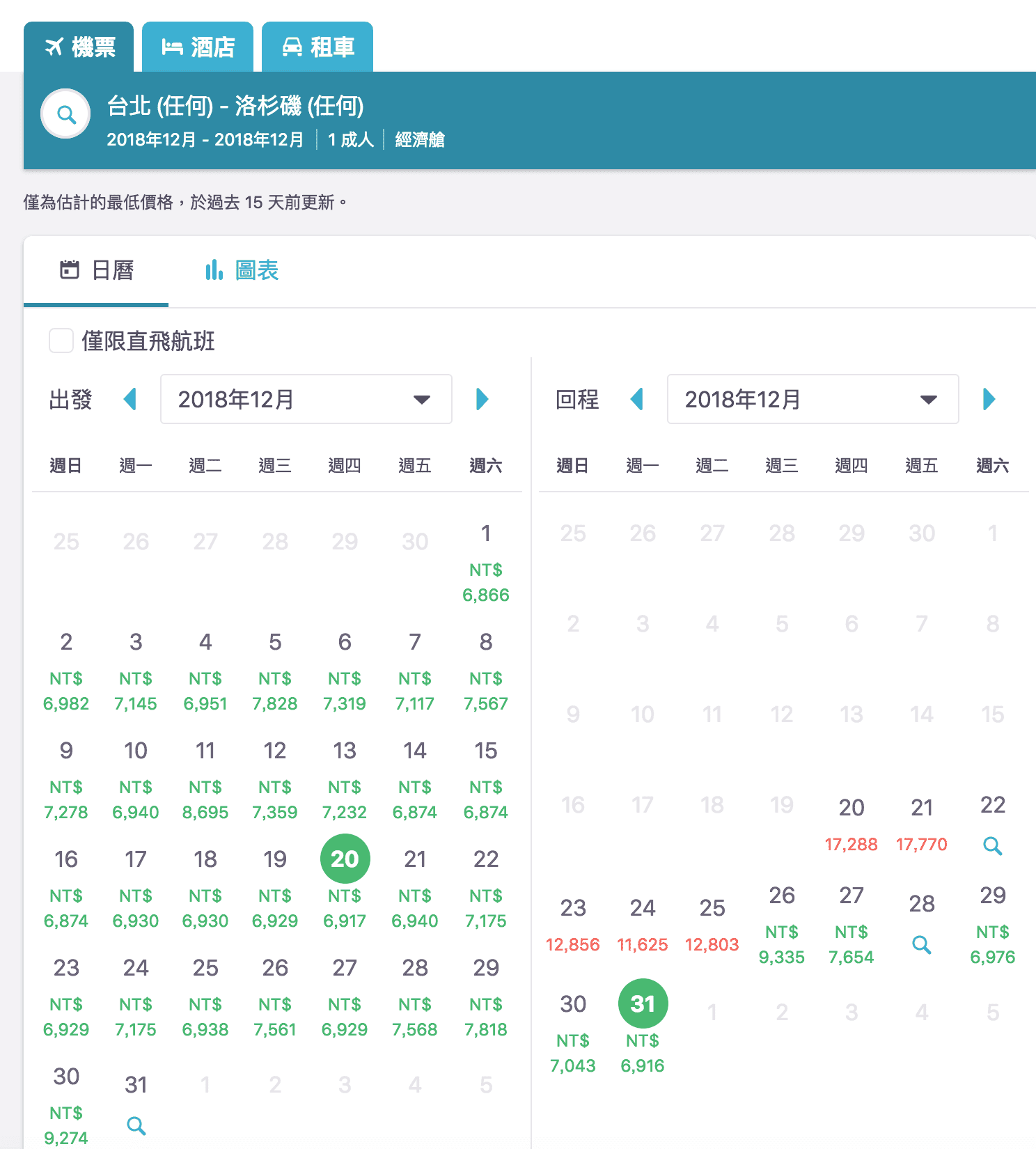
Task: Select return December 27 priced NT$7,654
Action: coord(851,925)
